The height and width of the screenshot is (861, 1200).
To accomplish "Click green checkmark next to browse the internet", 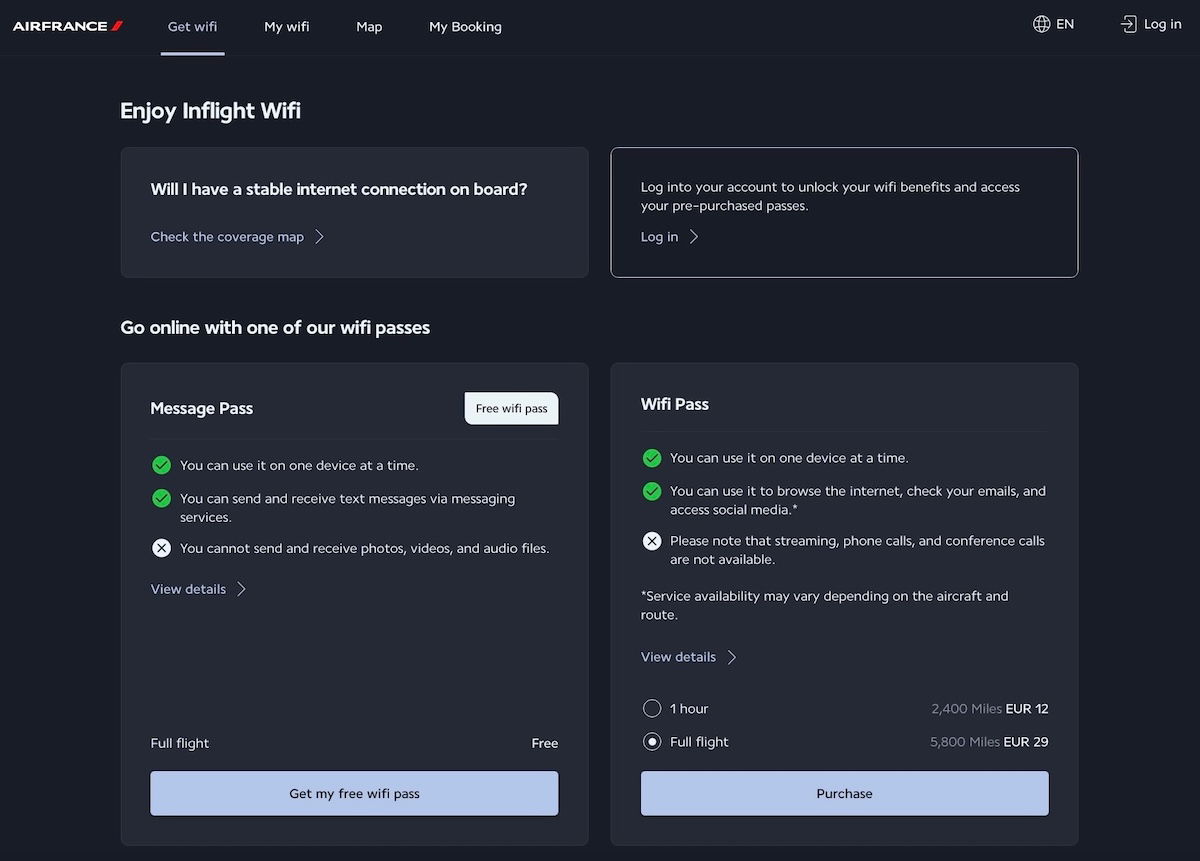I will tap(652, 491).
